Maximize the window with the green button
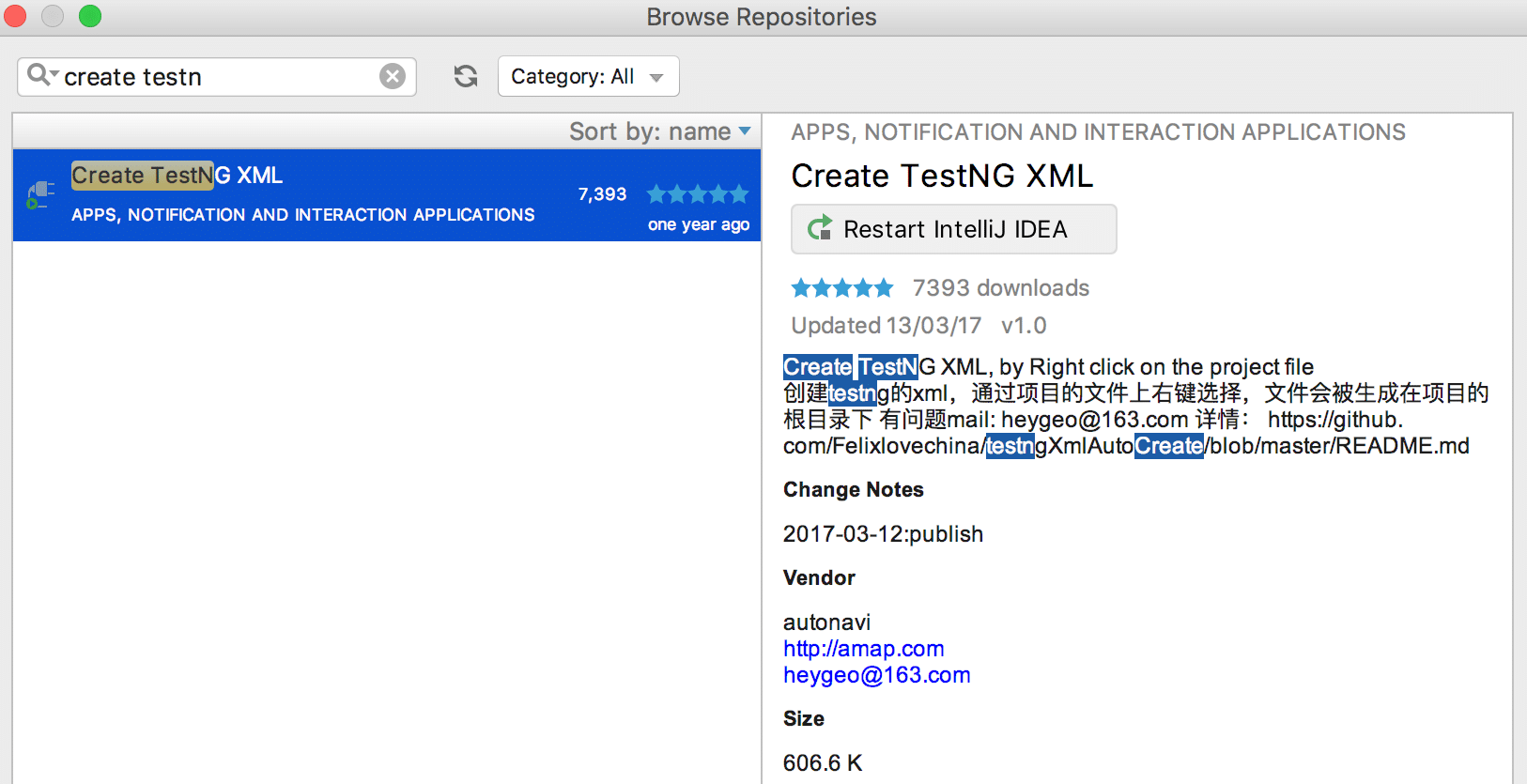The height and width of the screenshot is (784, 1527). [x=90, y=17]
